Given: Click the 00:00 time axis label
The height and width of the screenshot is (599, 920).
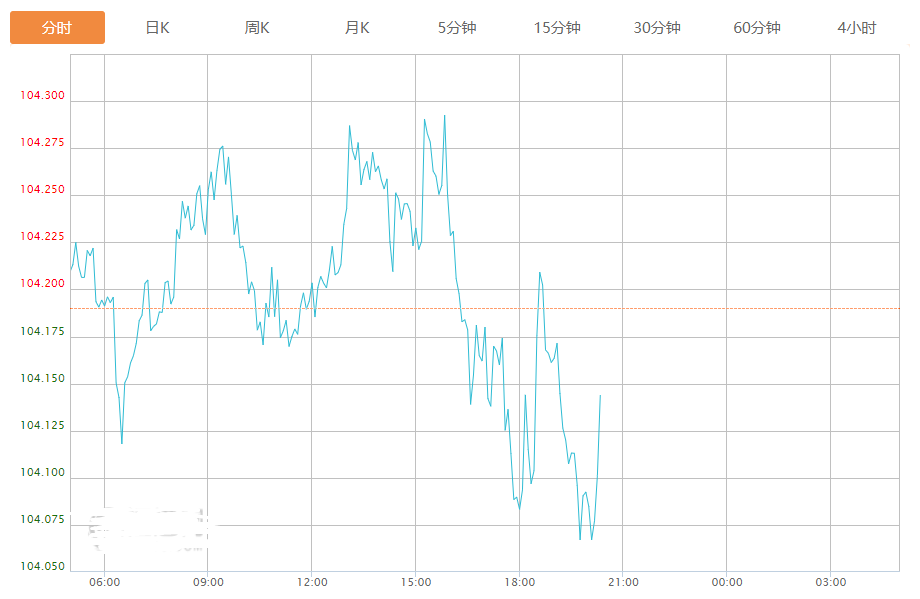Looking at the screenshot, I should point(727,582).
